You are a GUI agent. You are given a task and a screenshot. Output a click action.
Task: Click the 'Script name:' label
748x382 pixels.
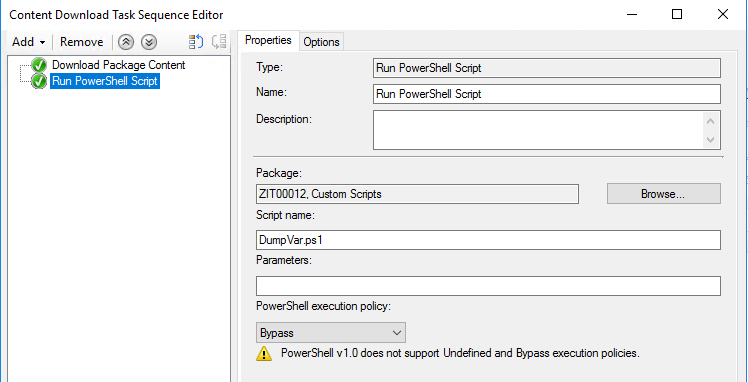pyautogui.click(x=286, y=215)
